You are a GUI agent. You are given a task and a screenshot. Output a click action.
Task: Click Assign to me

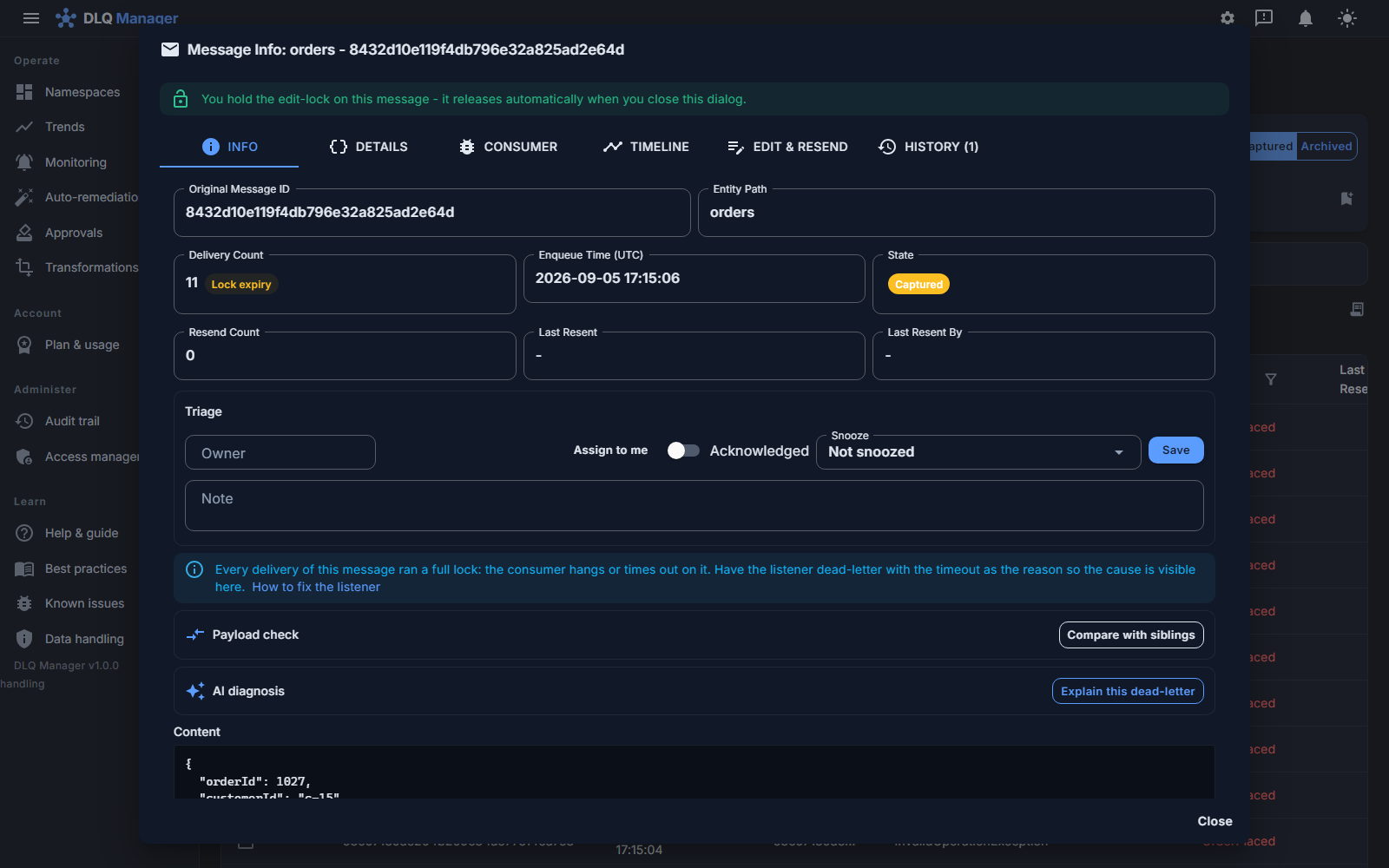[x=610, y=450]
